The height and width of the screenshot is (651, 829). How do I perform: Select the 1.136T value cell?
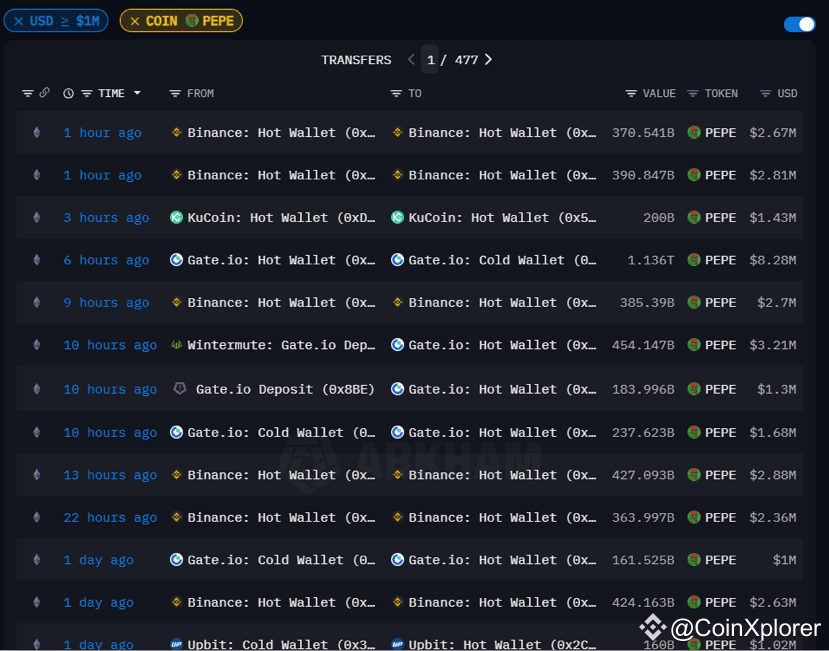[650, 260]
